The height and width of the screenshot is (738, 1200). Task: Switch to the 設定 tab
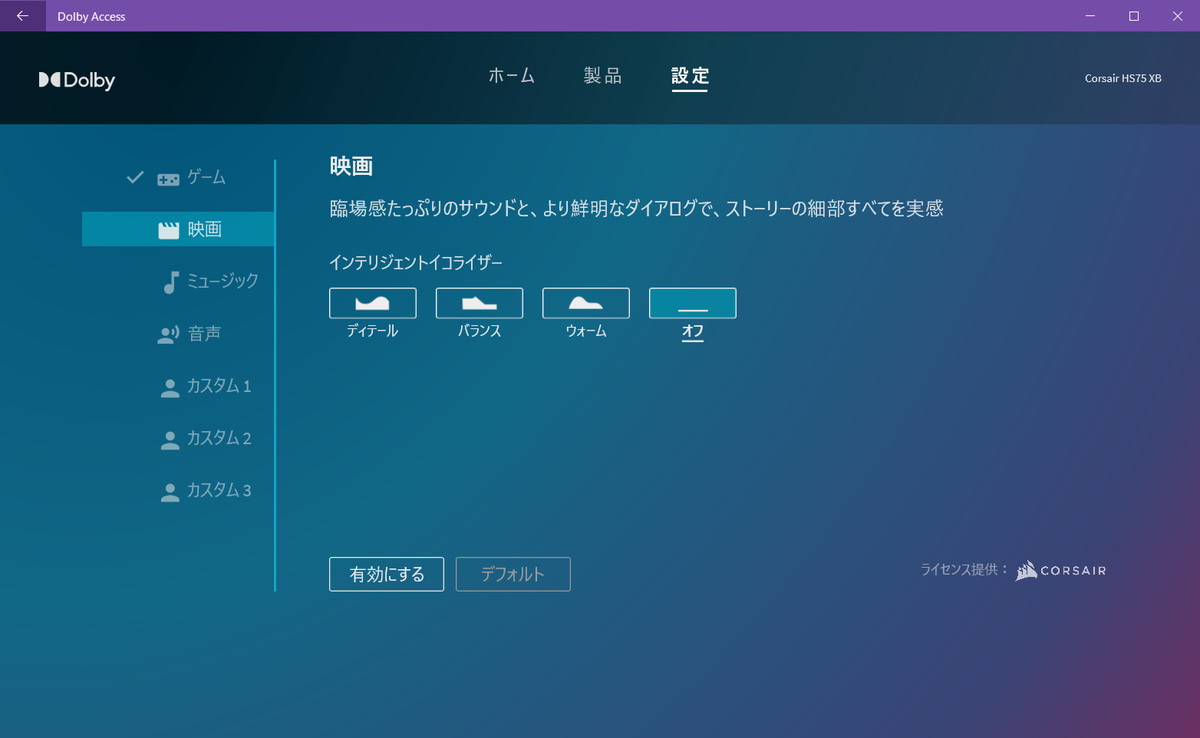coord(690,76)
